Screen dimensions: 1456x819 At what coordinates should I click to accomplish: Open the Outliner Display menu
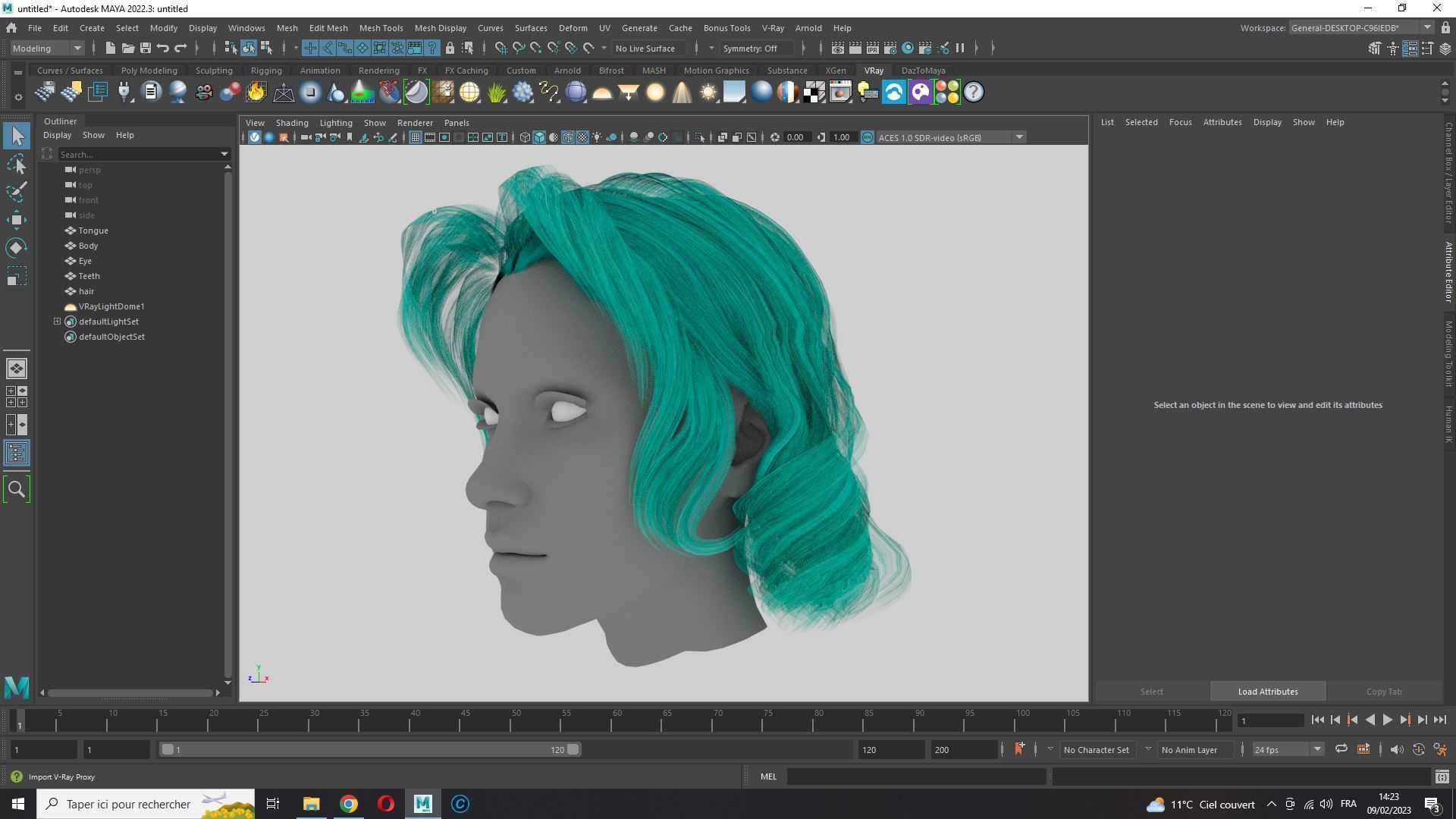pyautogui.click(x=57, y=135)
